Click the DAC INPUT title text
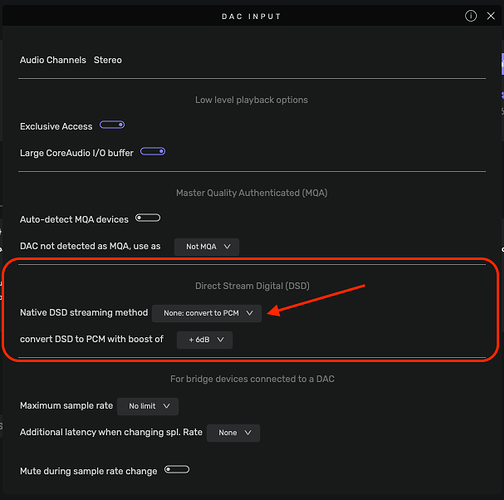 pos(251,16)
